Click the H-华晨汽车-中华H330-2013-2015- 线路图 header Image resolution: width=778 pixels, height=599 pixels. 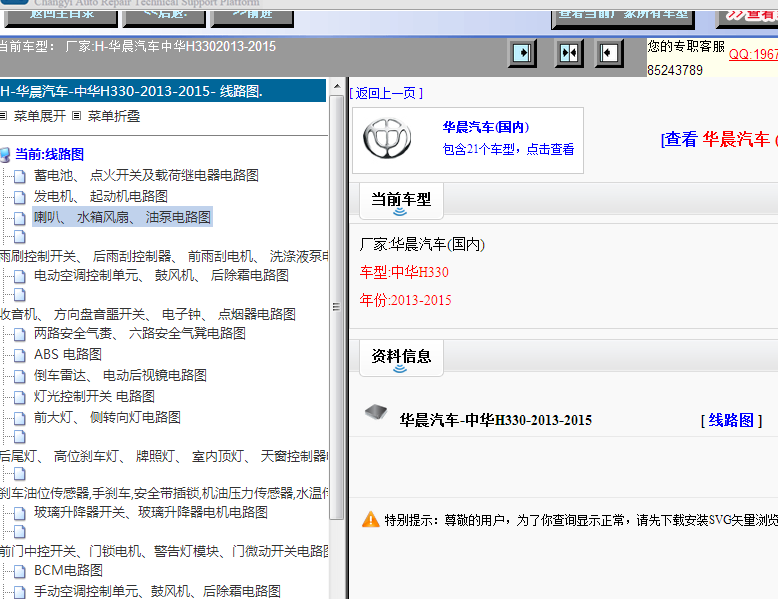tap(163, 91)
